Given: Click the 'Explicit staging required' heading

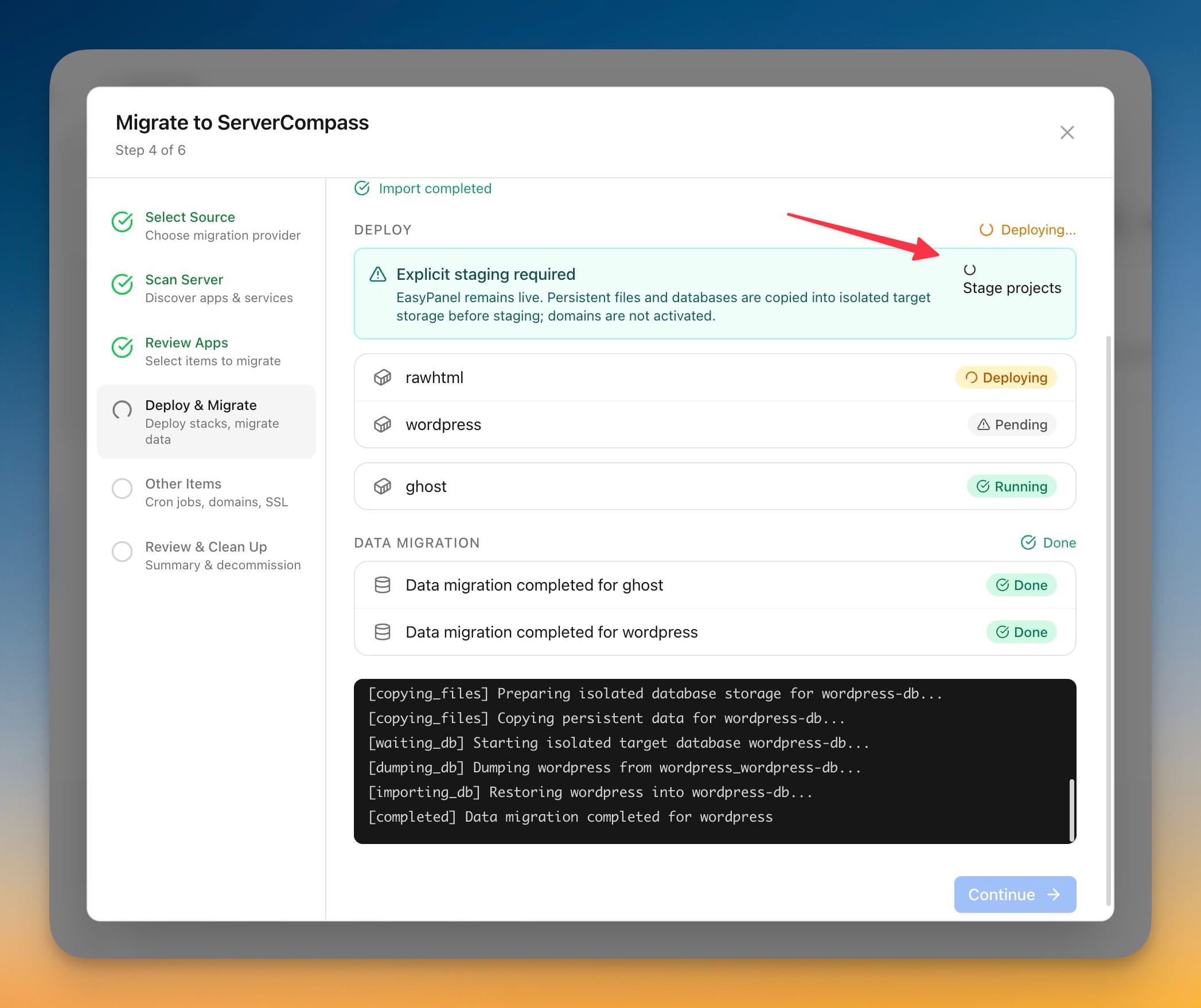Looking at the screenshot, I should click(486, 274).
